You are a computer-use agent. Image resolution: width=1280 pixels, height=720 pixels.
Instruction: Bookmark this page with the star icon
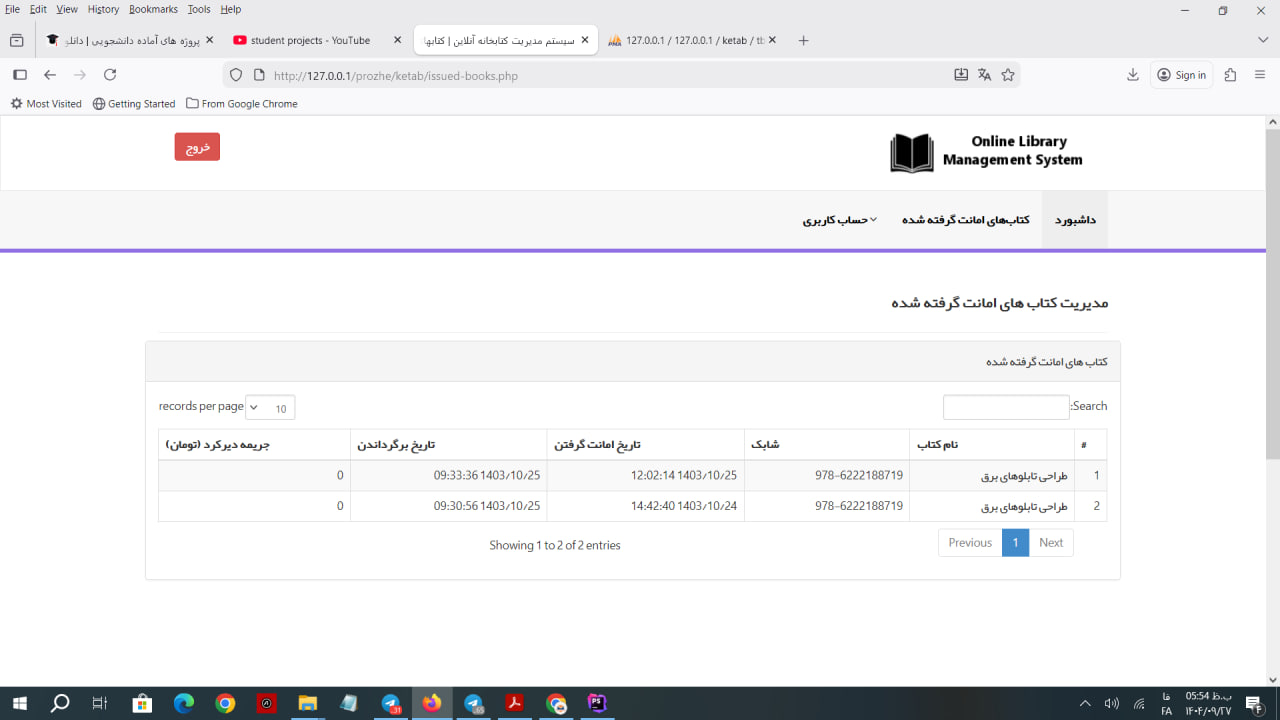(x=1008, y=75)
